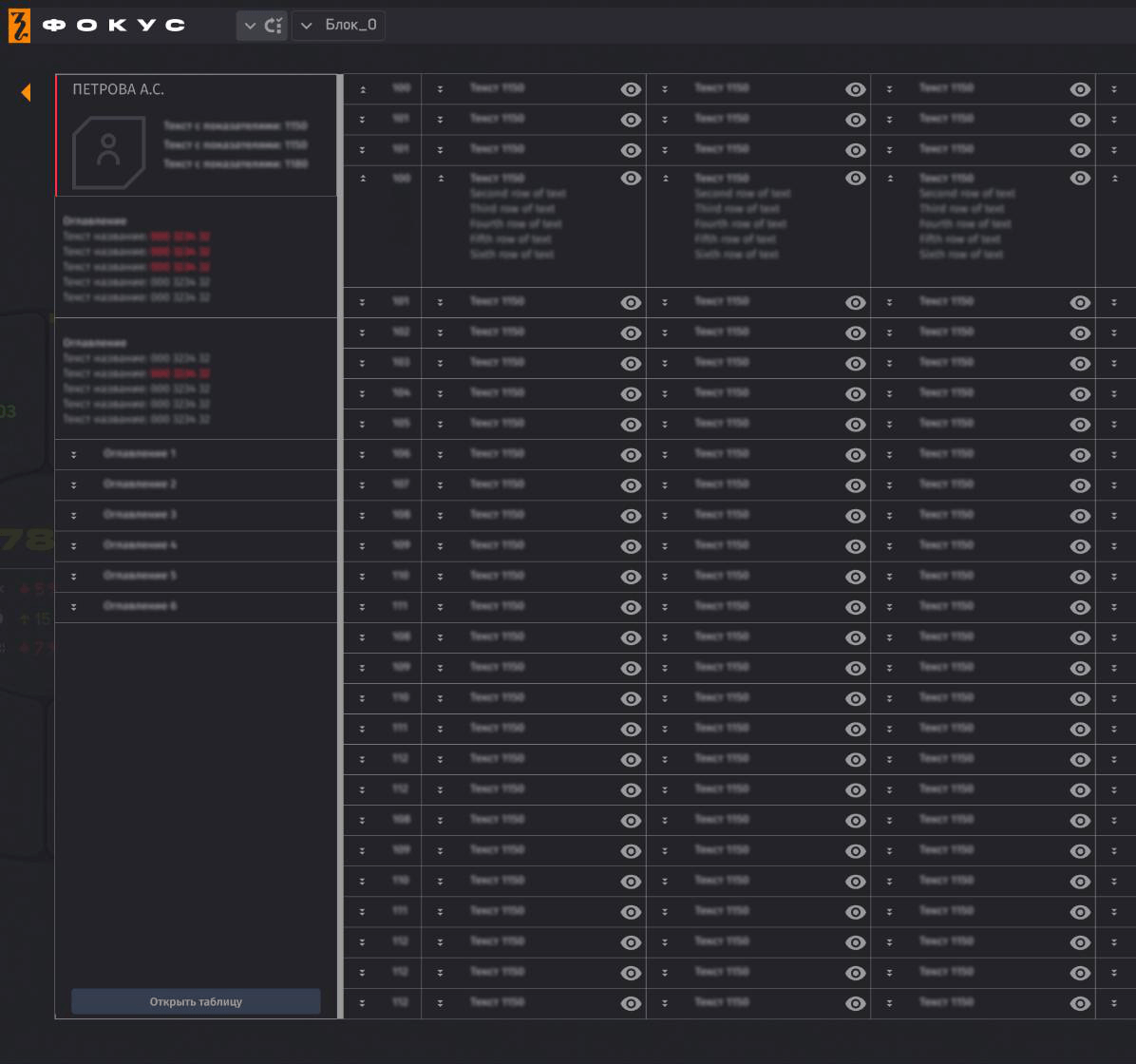Screen dimensions: 1136x1064
Task: Expand the Оглавление 4 section
Action: click(74, 545)
